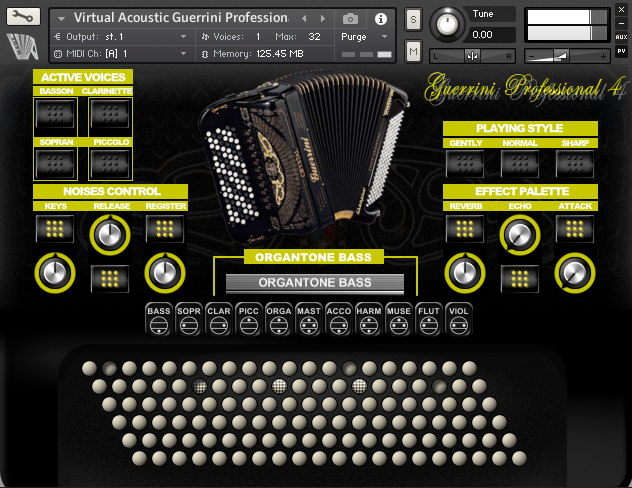
Task: Choose the HARM register icon
Action: click(x=369, y=317)
